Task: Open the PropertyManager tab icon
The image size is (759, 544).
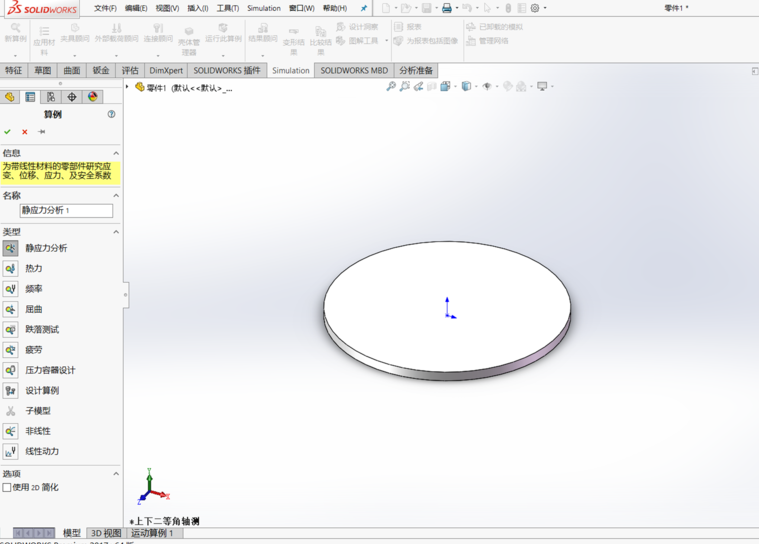Action: pos(30,97)
